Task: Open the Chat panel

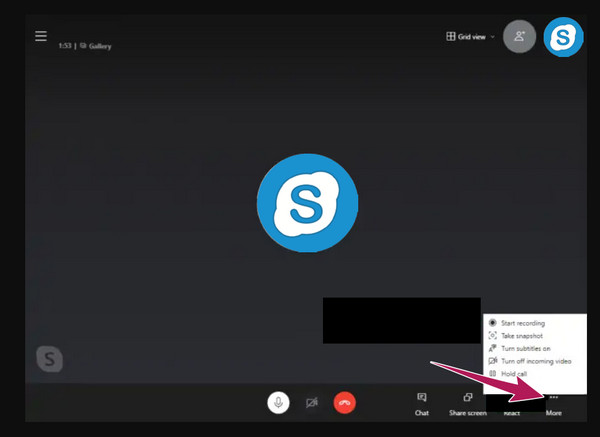Action: (x=422, y=404)
